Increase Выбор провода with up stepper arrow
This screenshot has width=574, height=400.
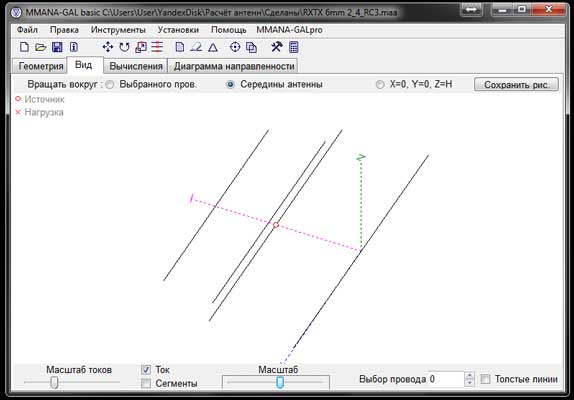pos(469,375)
